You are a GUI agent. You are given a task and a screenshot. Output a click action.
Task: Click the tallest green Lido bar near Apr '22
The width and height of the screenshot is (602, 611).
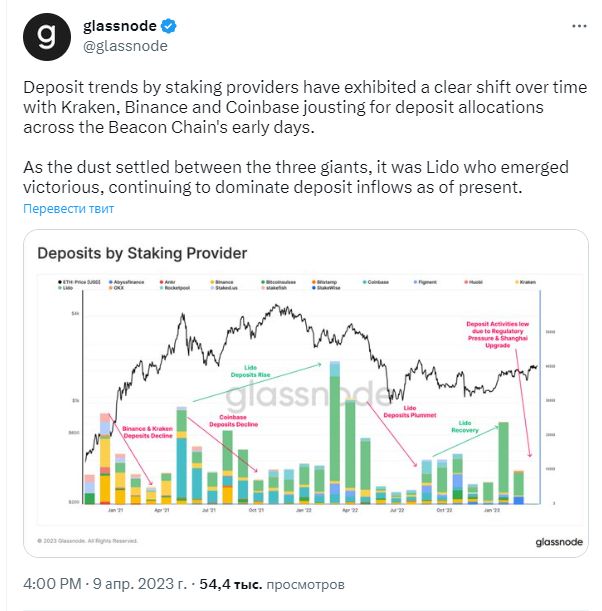pos(335,423)
